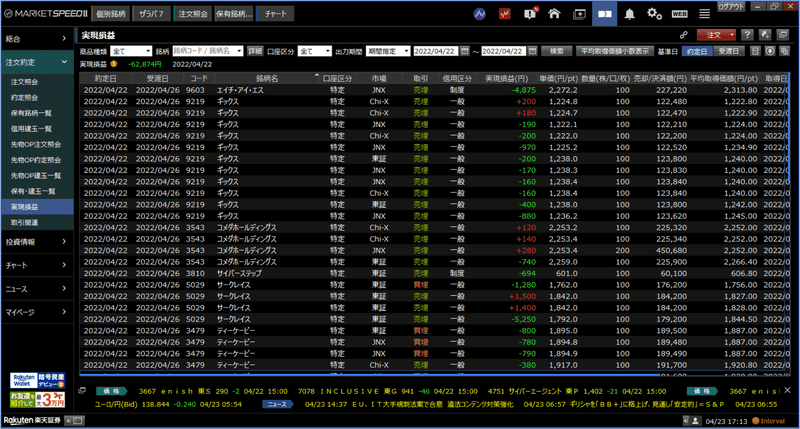
Task: Open settings with the gears icon
Action: [654, 14]
